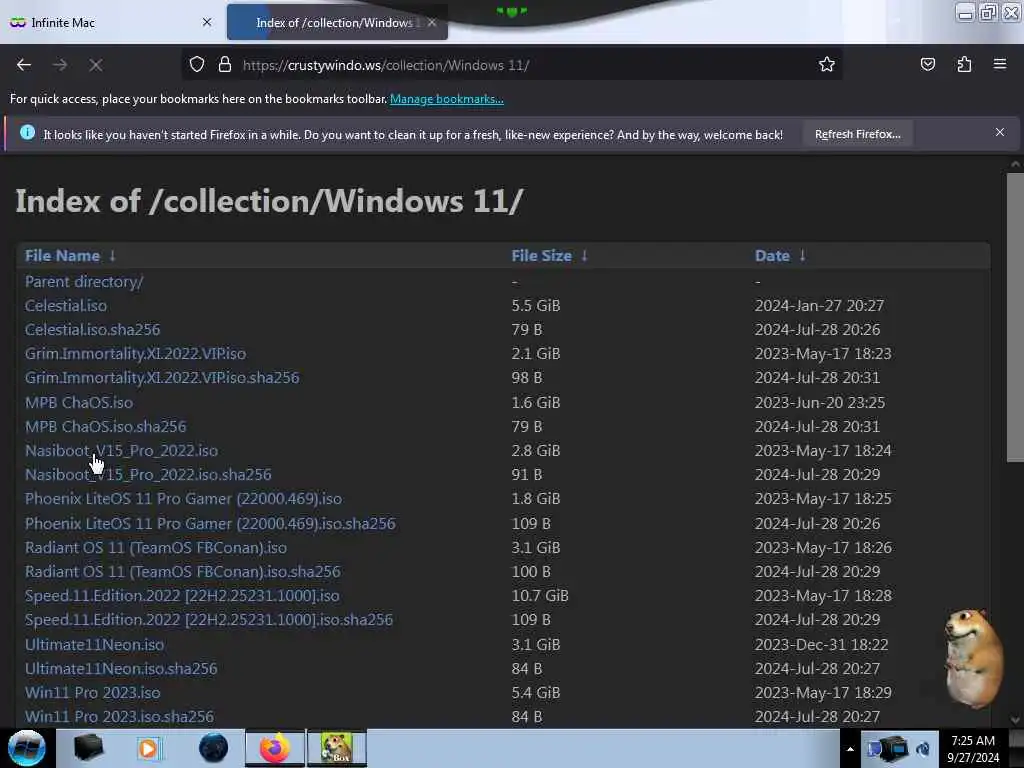This screenshot has height=768, width=1024.
Task: Click the notification info icon
Action: click(27, 133)
